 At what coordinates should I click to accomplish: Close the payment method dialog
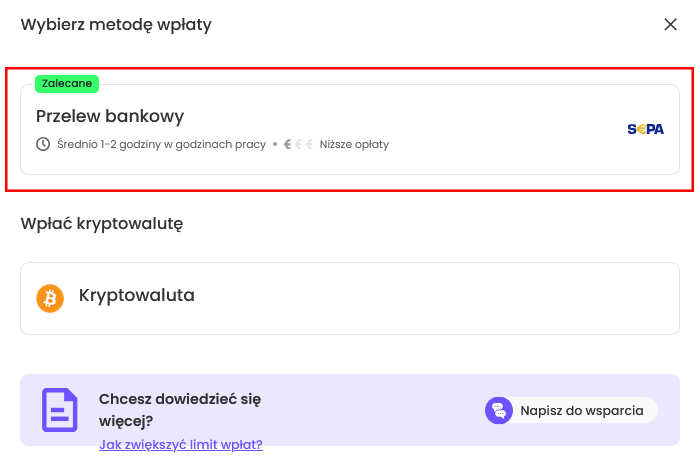coord(670,25)
